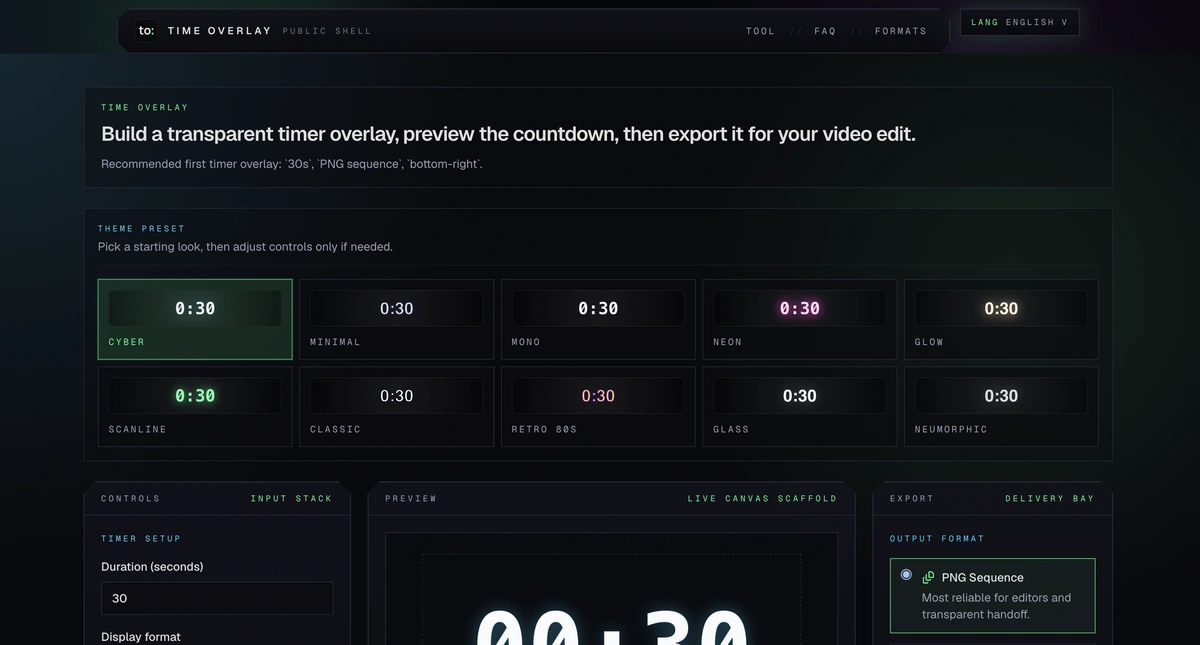1200x645 pixels.
Task: Click 'Most reliable for editors' description text
Action: pyautogui.click(x=996, y=606)
